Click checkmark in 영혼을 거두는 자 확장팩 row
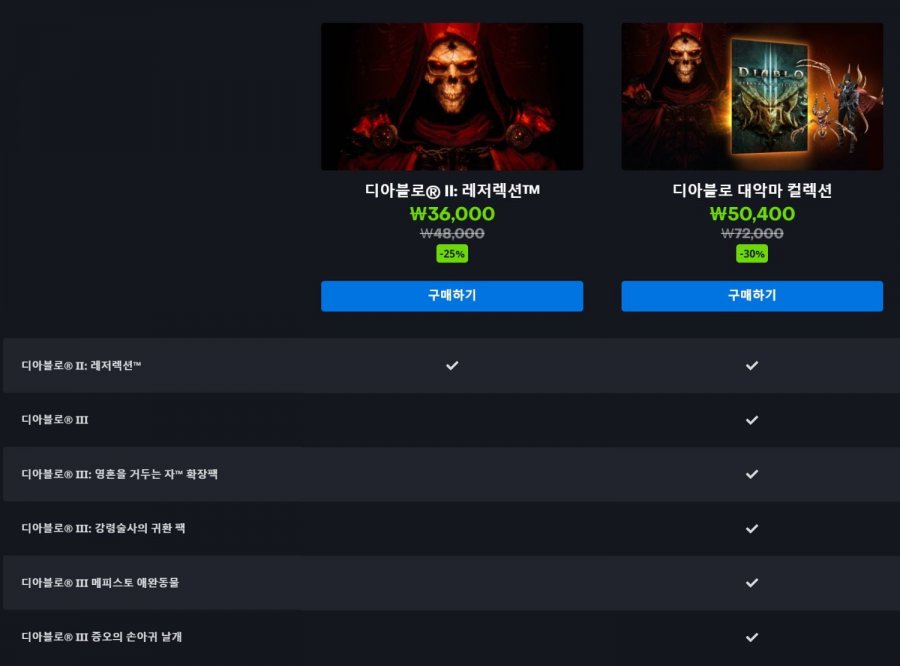 [x=752, y=474]
